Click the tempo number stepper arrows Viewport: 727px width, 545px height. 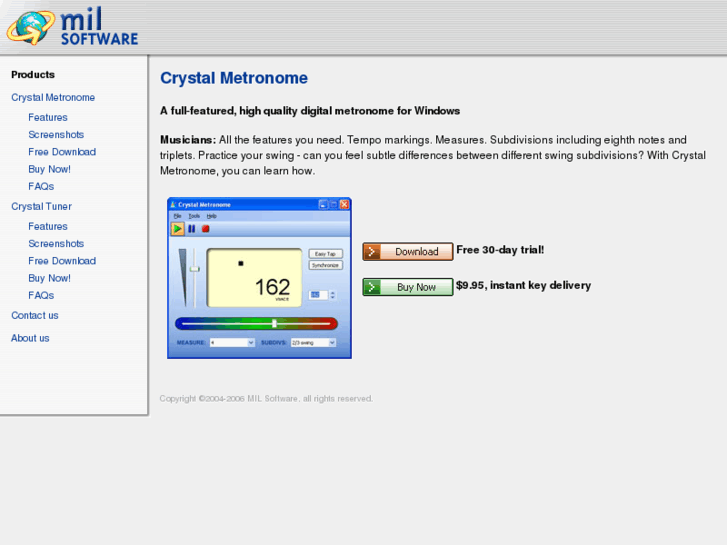point(332,295)
